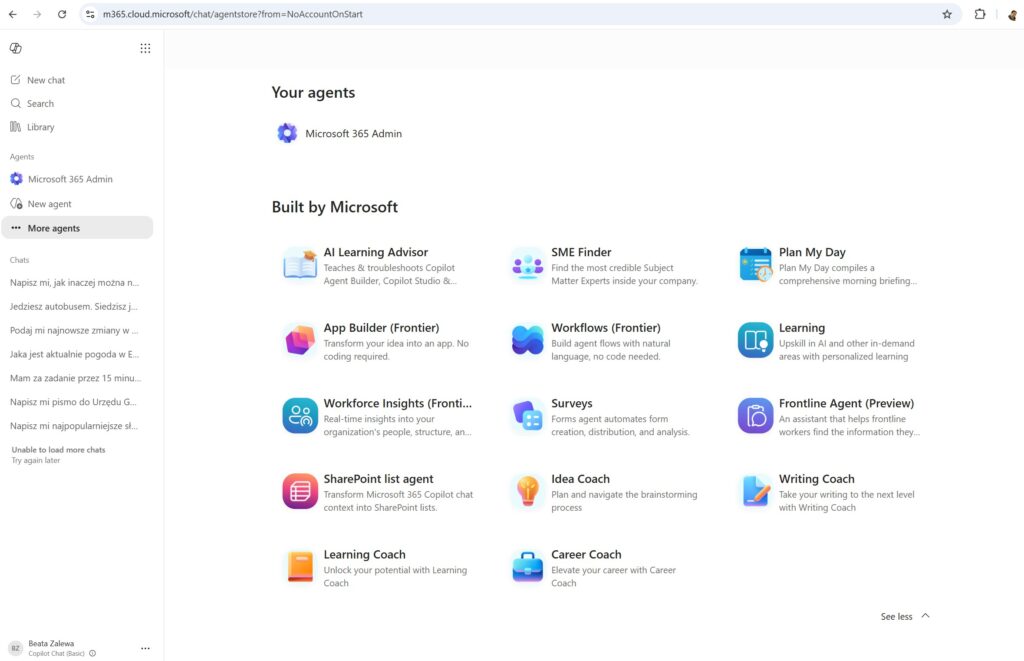Open Idea Coach agent title
The width and height of the screenshot is (1024, 661).
click(x=580, y=479)
